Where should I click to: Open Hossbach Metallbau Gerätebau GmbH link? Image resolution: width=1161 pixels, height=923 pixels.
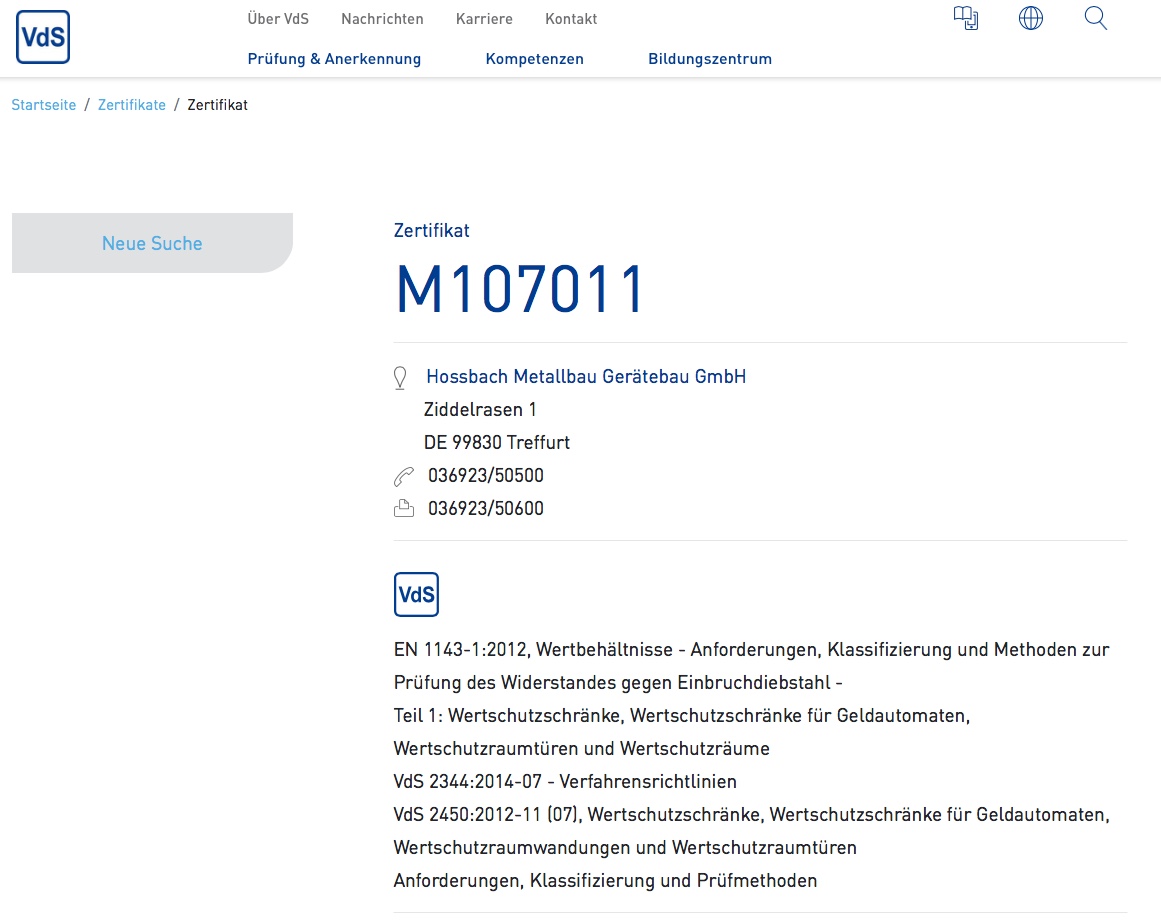coord(586,377)
